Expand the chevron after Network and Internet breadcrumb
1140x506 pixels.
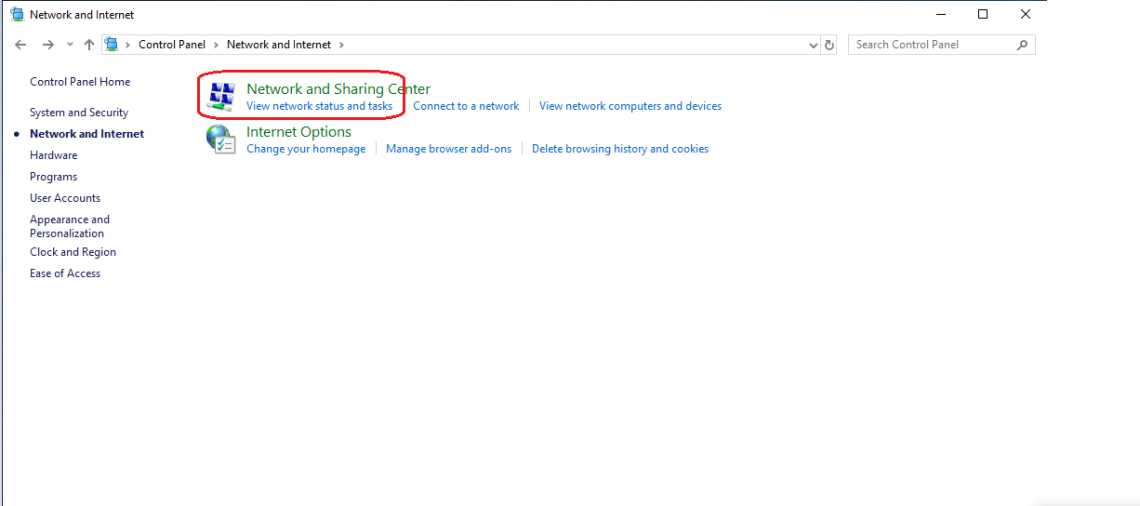(x=341, y=44)
